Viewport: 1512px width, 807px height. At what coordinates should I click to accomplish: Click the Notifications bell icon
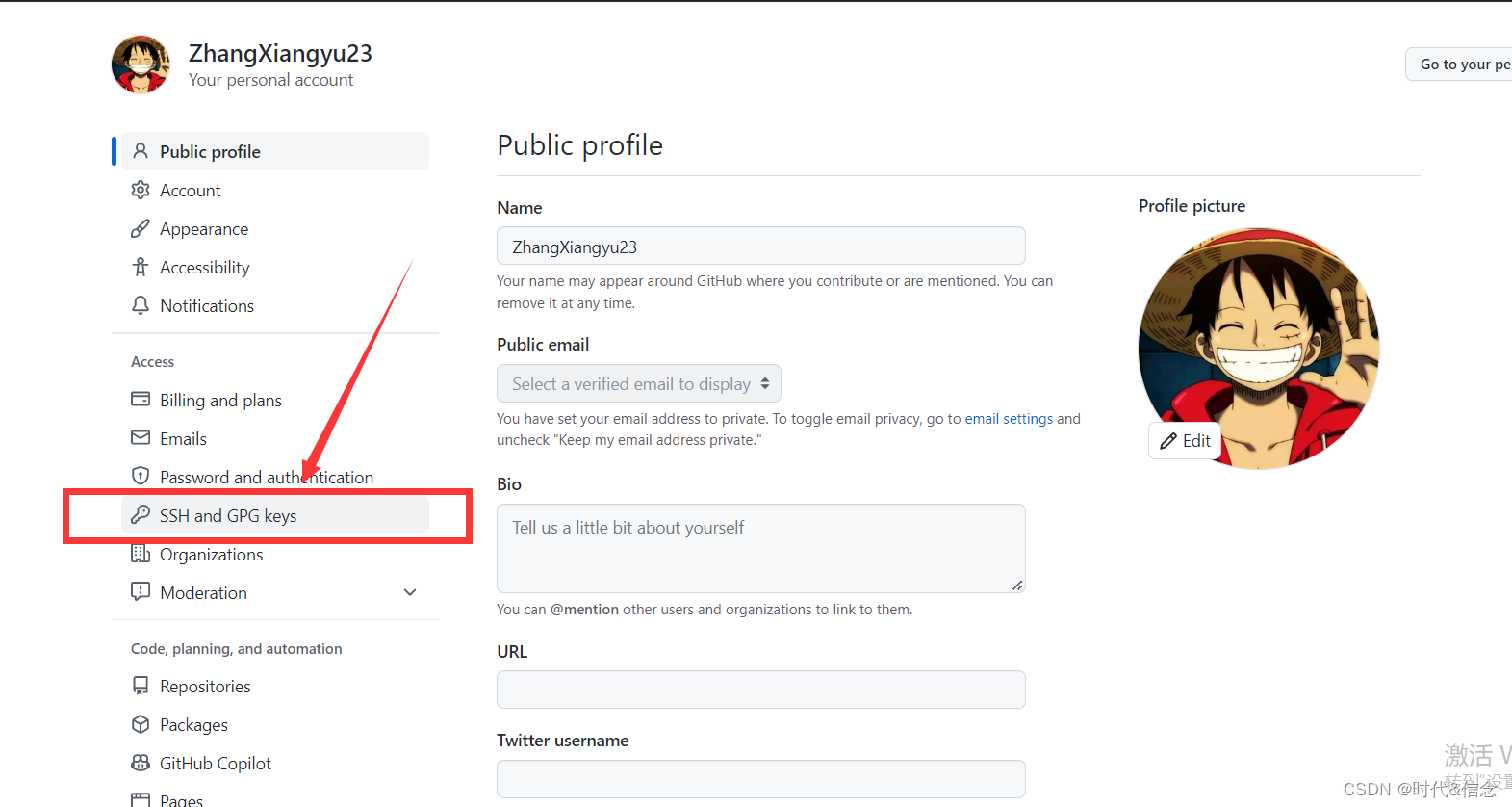[141, 305]
